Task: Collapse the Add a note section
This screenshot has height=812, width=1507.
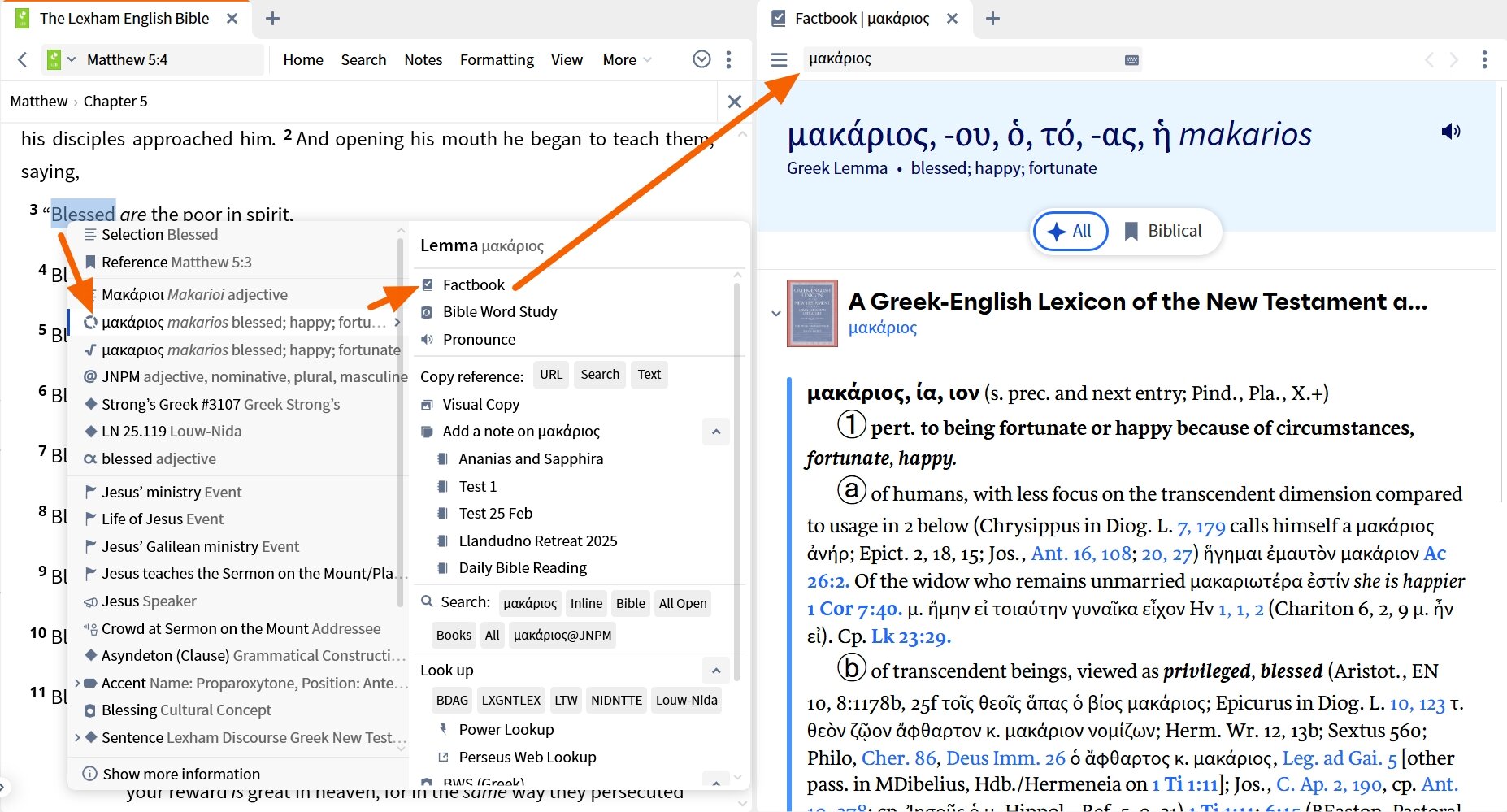Action: point(716,432)
